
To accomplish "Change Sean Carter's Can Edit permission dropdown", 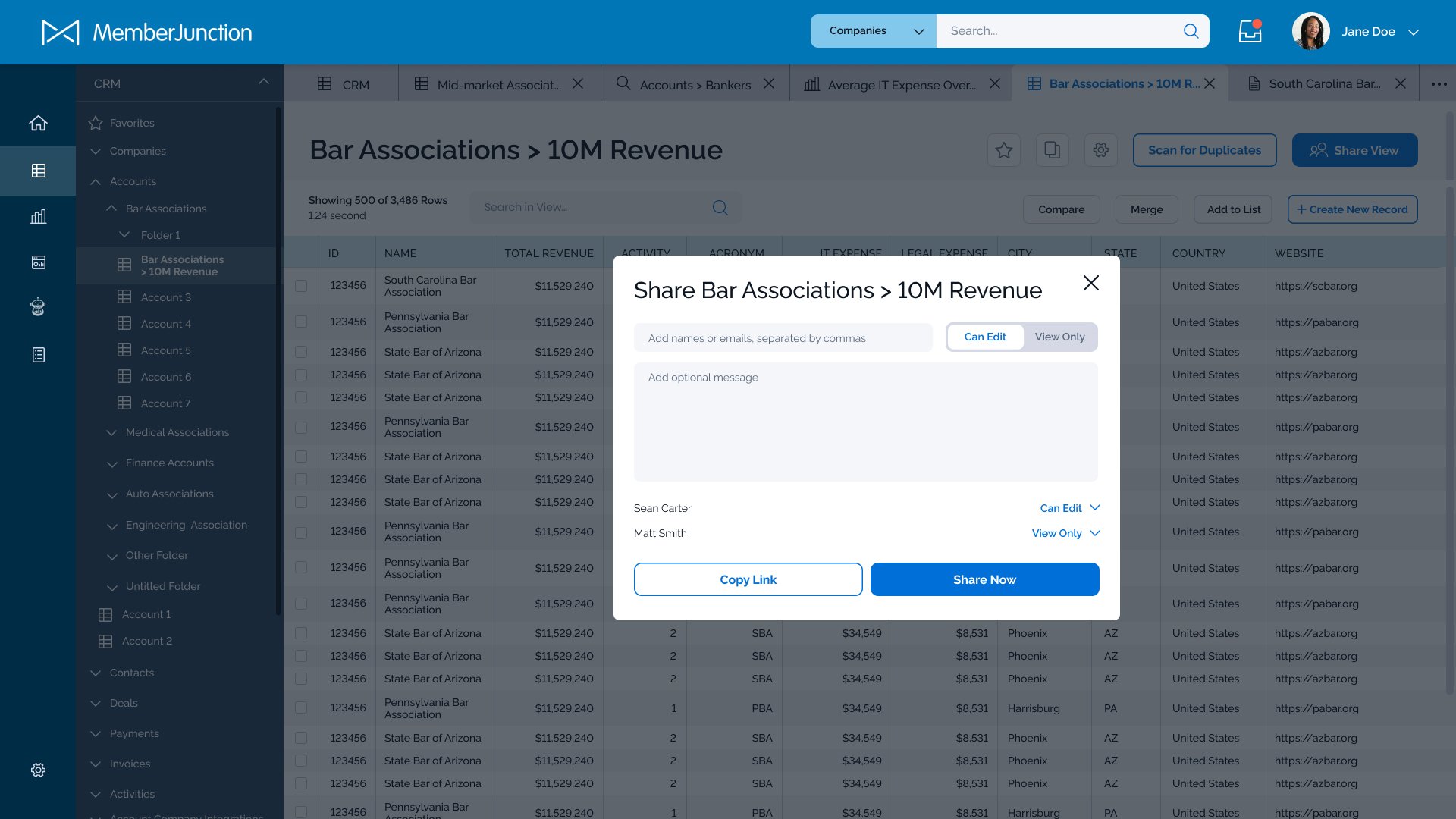I will coord(1070,508).
